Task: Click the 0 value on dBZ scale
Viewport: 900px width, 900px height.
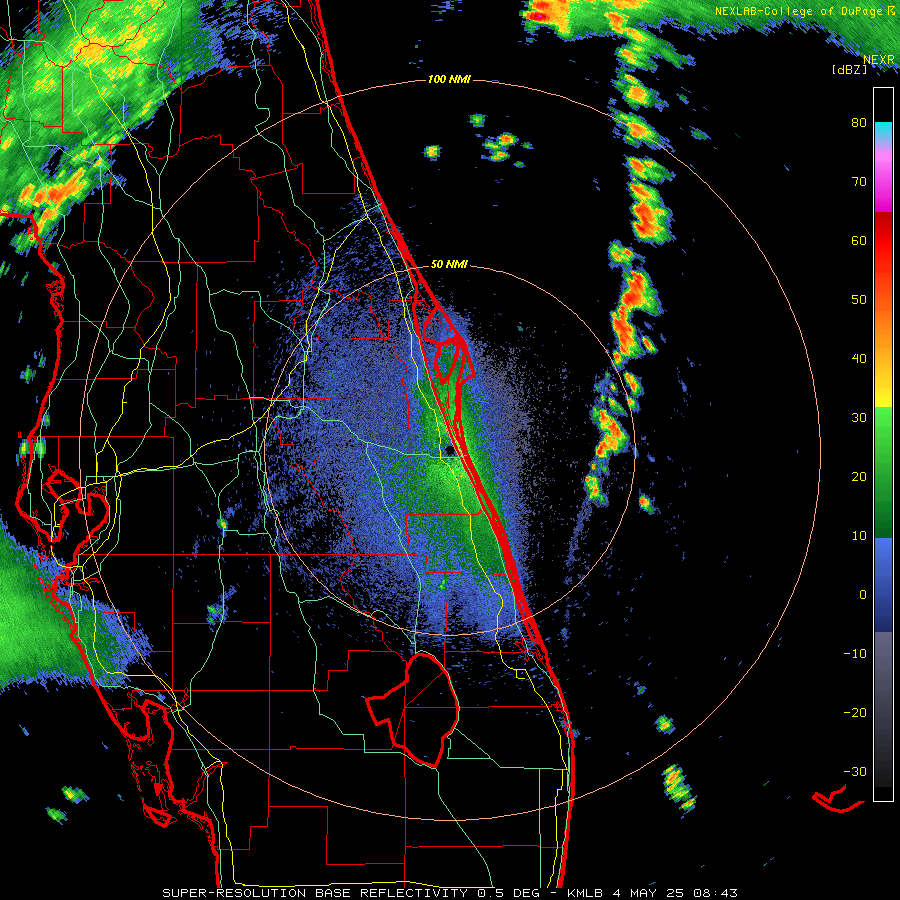Action: point(863,595)
